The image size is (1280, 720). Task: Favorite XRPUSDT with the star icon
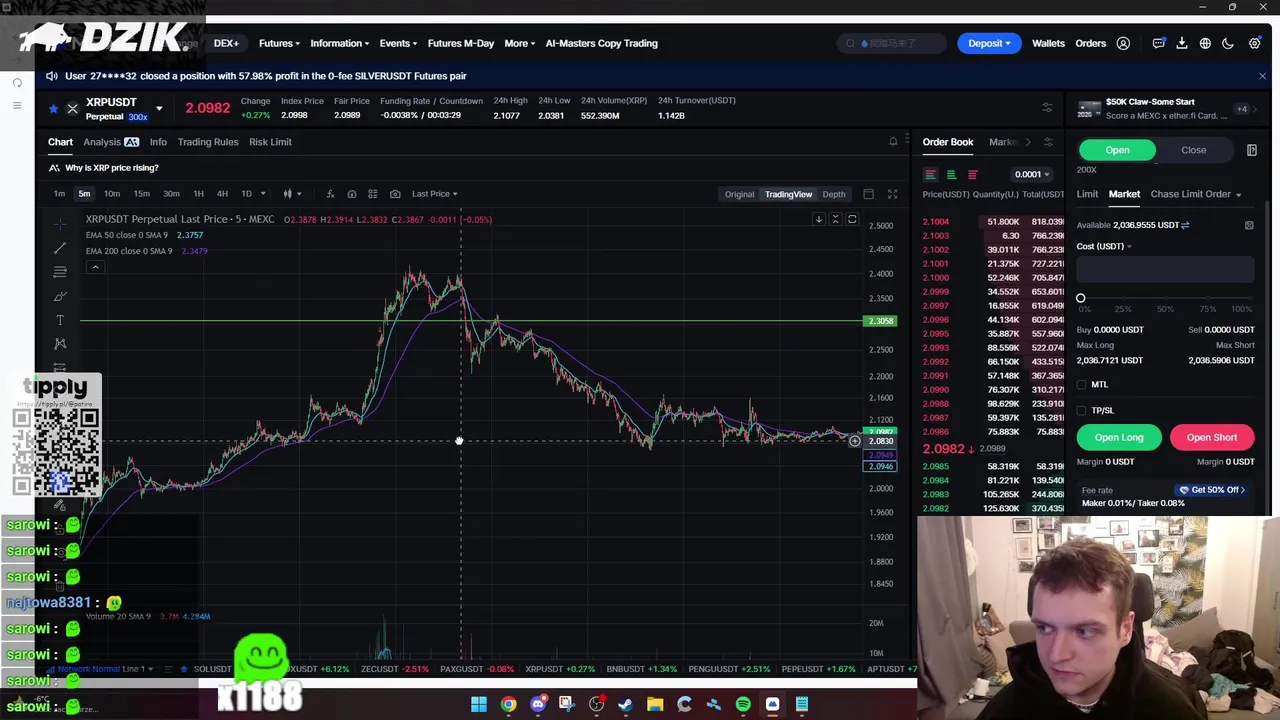click(x=54, y=108)
